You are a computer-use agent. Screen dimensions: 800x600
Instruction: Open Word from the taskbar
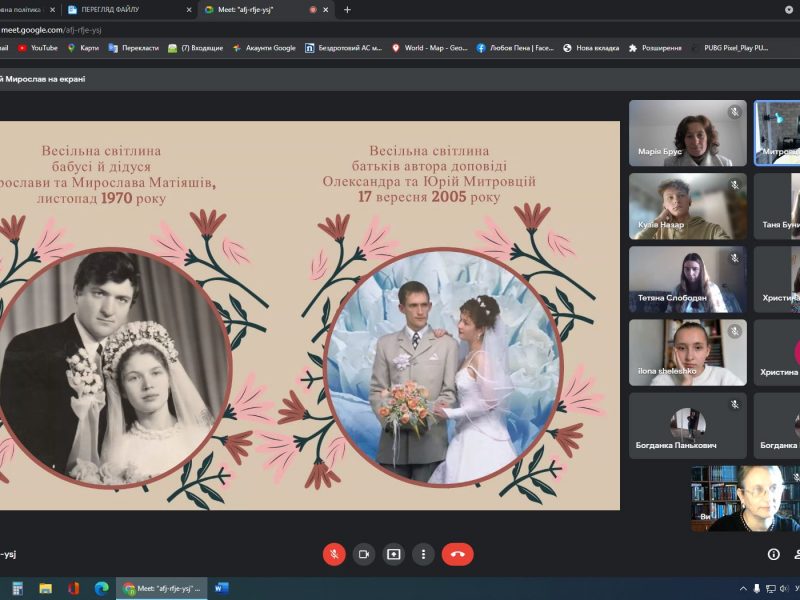221,588
